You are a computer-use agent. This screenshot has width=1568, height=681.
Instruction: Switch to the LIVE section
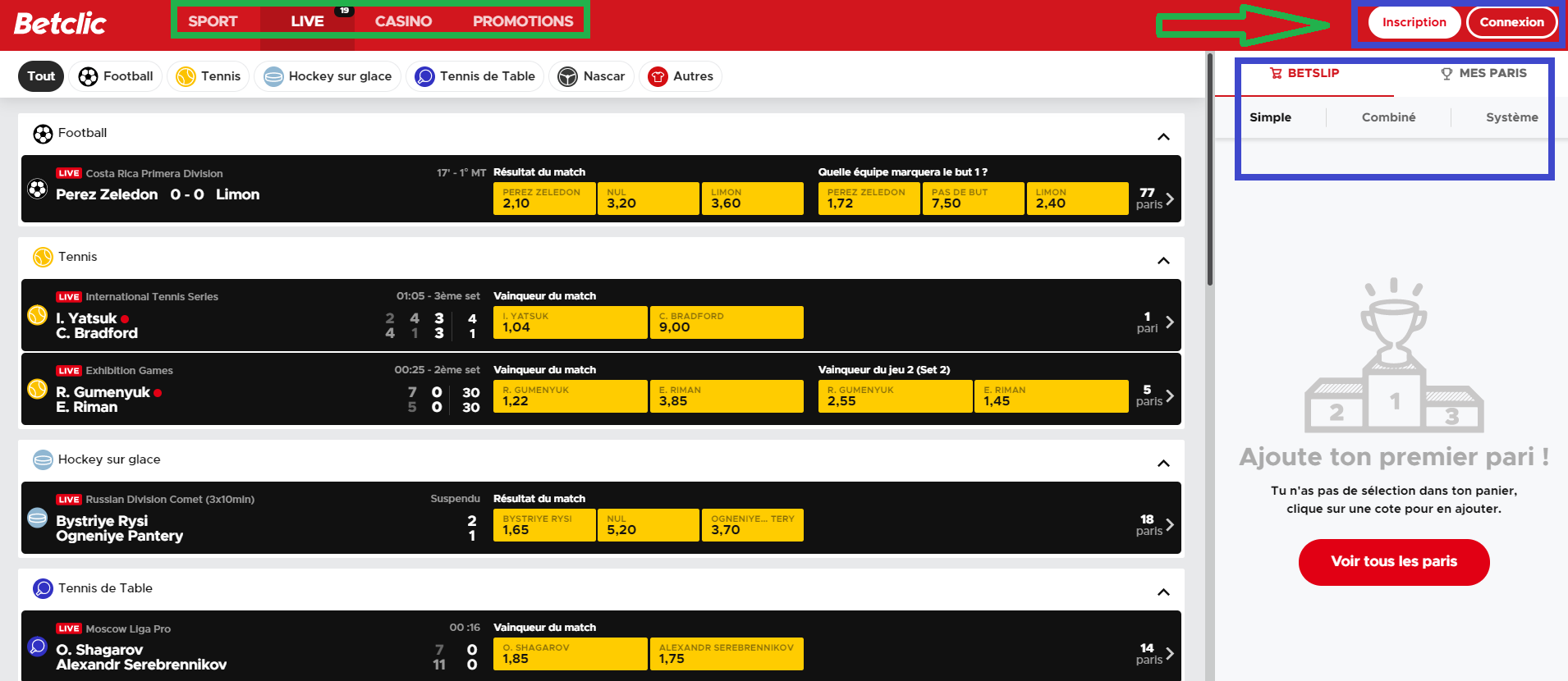[307, 21]
